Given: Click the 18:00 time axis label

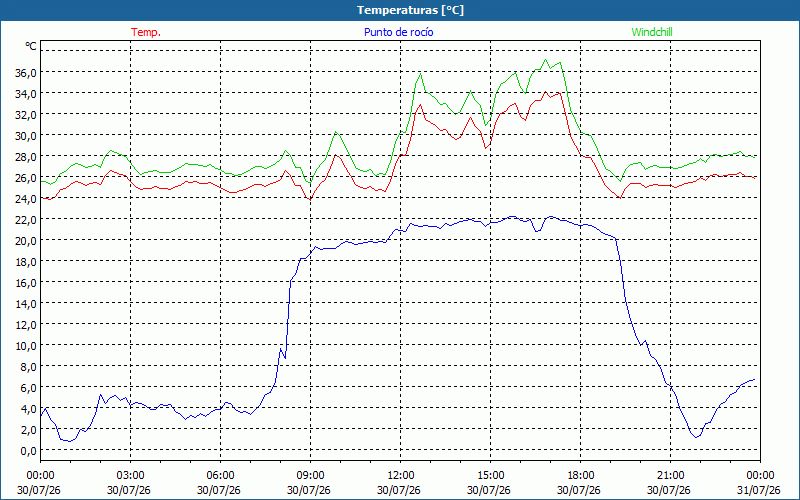Looking at the screenshot, I should [x=581, y=476].
